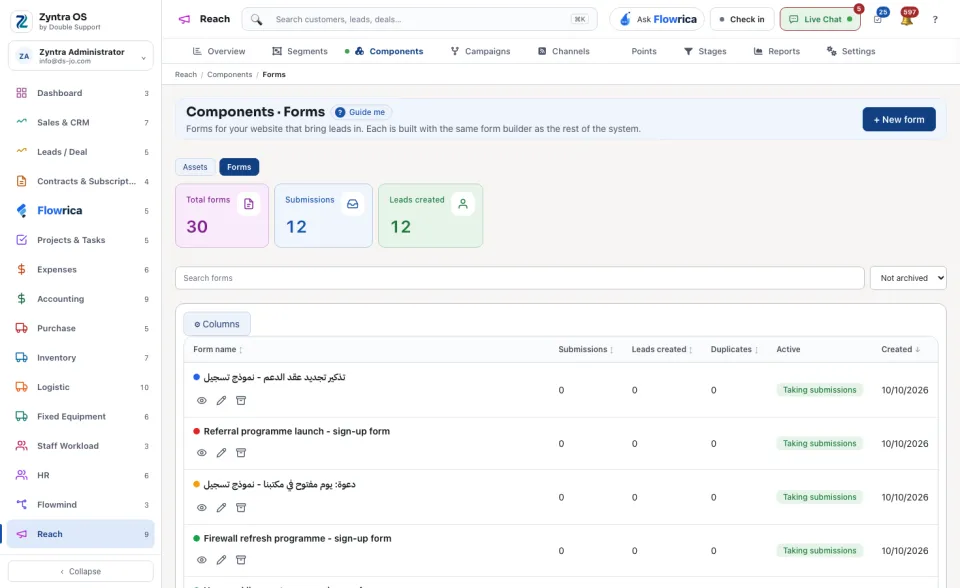The height and width of the screenshot is (588, 960).
Task: Sort table by Created date
Action: pos(900,349)
